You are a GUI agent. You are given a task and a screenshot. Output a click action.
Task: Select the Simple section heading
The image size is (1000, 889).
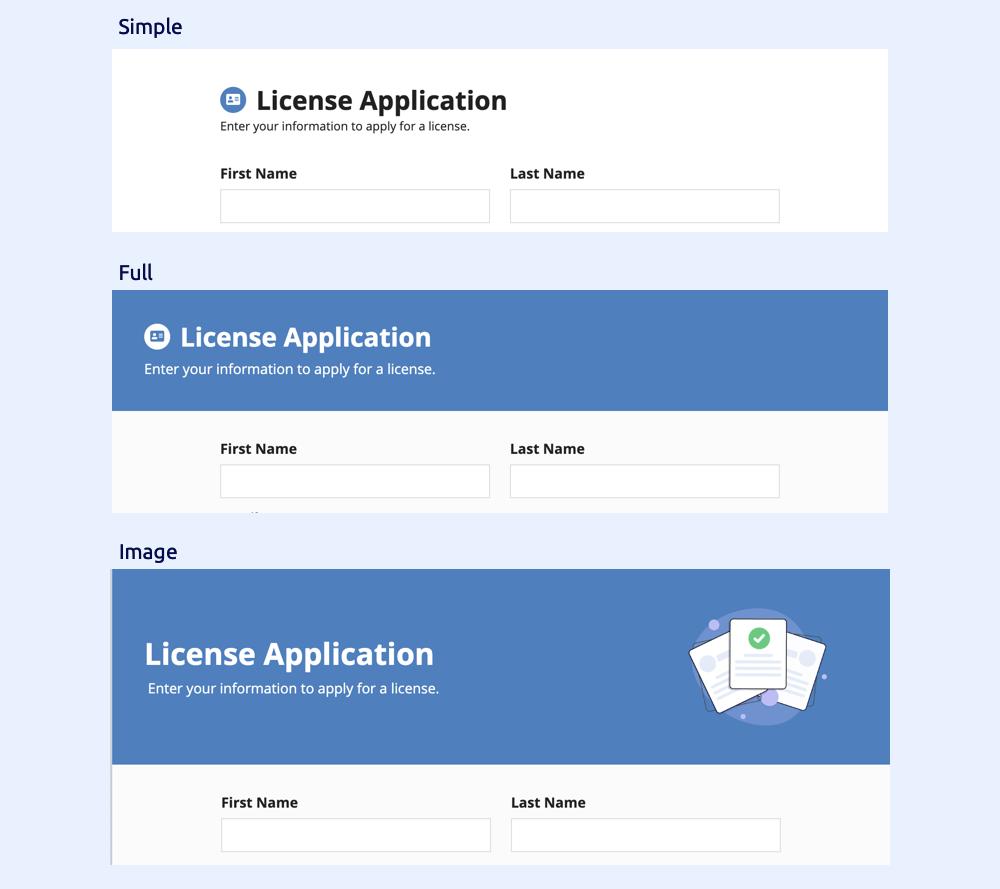(x=150, y=27)
